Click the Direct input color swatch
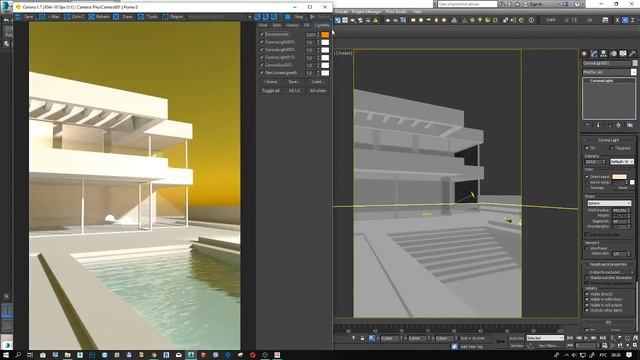Viewport: 640px width, 360px height. tap(619, 177)
